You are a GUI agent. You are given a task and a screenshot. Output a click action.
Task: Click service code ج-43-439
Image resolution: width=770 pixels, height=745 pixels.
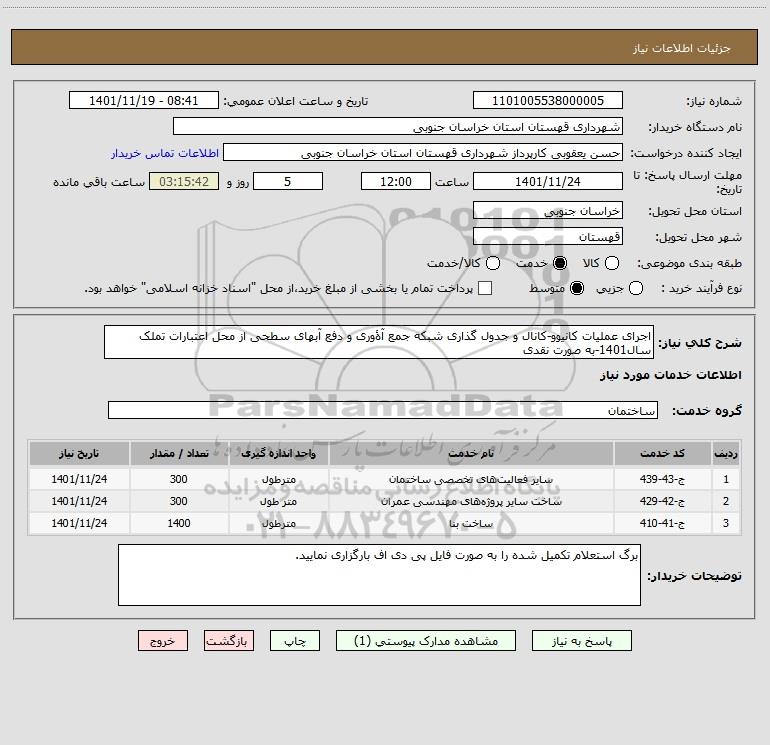pyautogui.click(x=662, y=479)
